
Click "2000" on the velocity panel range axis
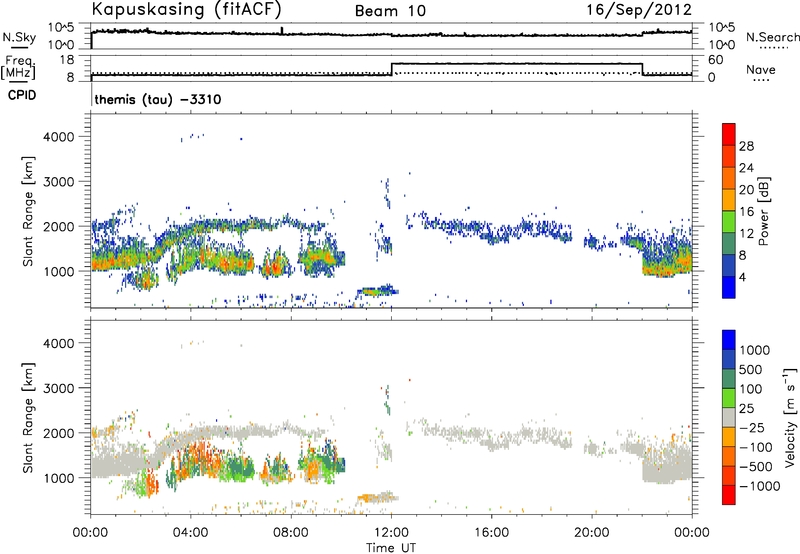coord(59,433)
